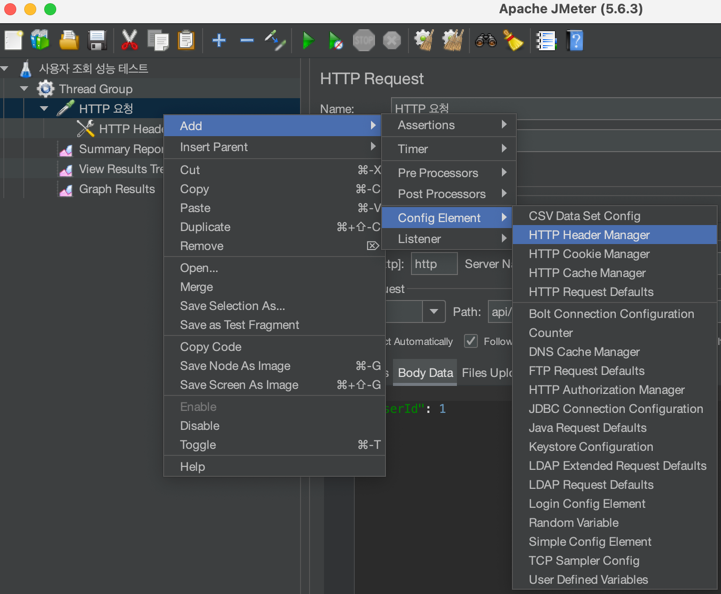The width and height of the screenshot is (721, 594).
Task: Click the protocol input field containing http
Action: [x=434, y=264]
